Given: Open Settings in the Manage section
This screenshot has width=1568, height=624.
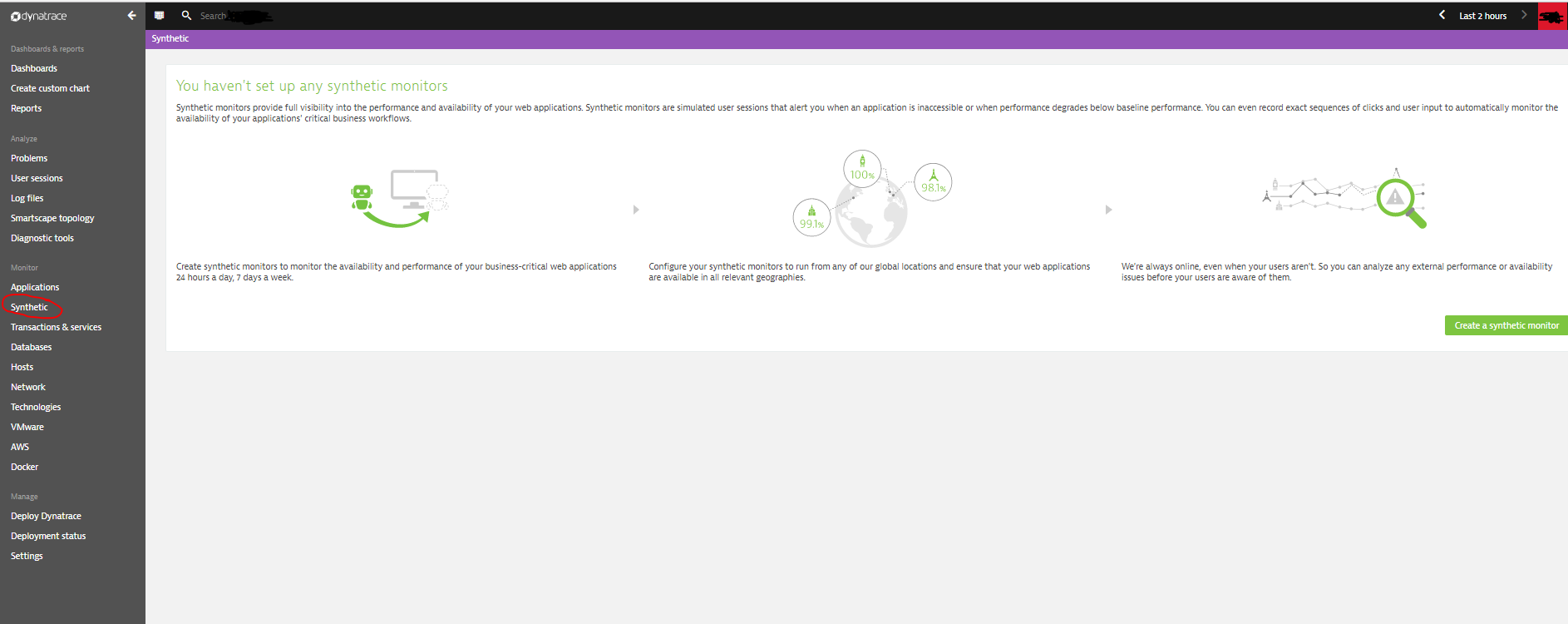Looking at the screenshot, I should (x=27, y=556).
